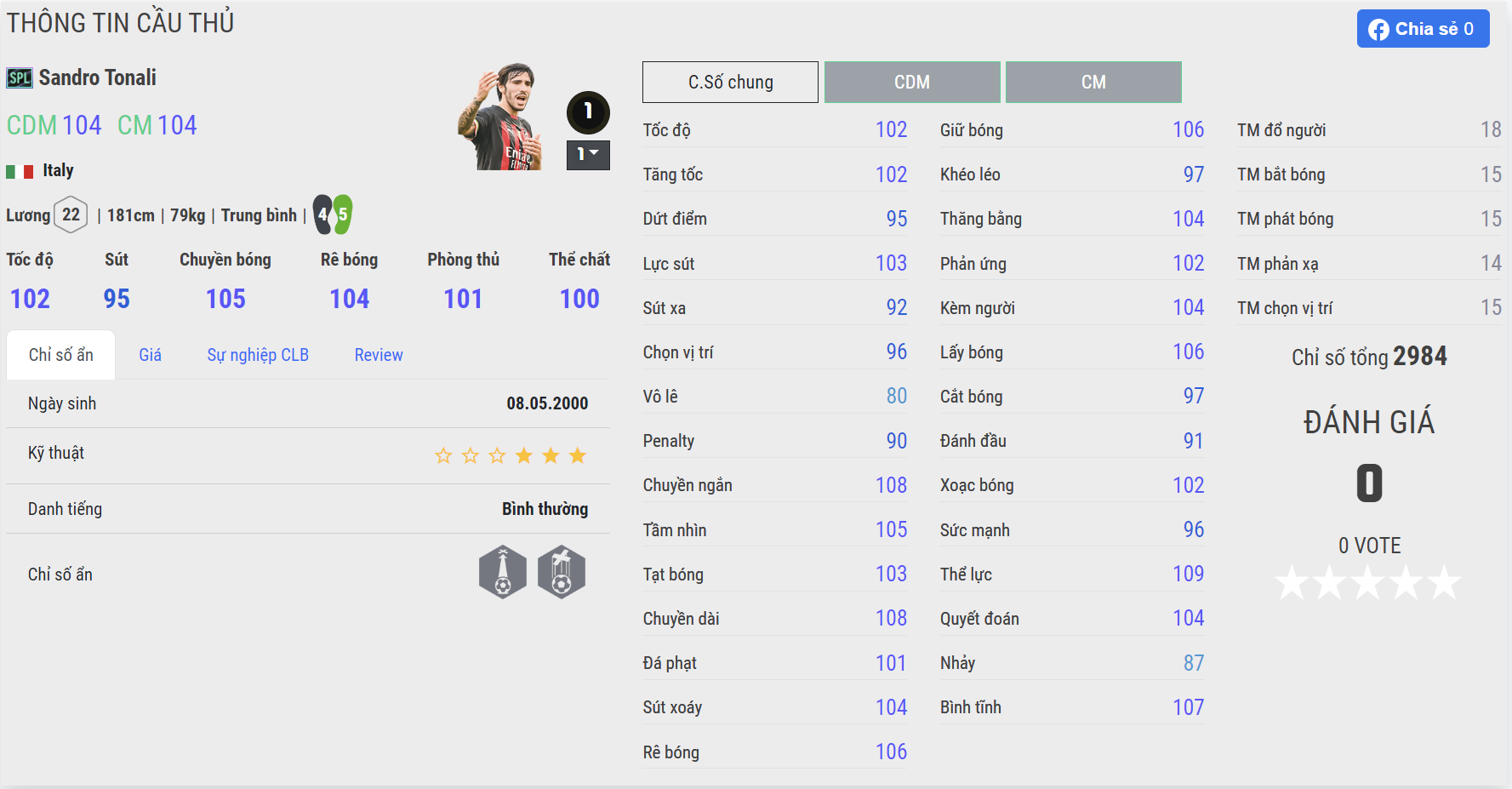Click the Sandro Tonali name heading

(98, 77)
